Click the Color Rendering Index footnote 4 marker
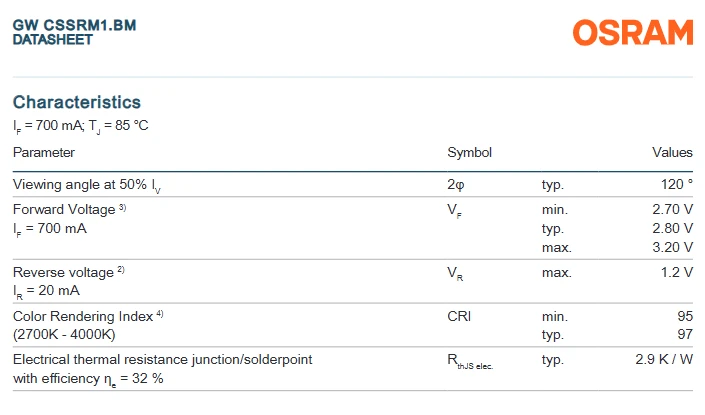The width and height of the screenshot is (705, 415). click(160, 314)
